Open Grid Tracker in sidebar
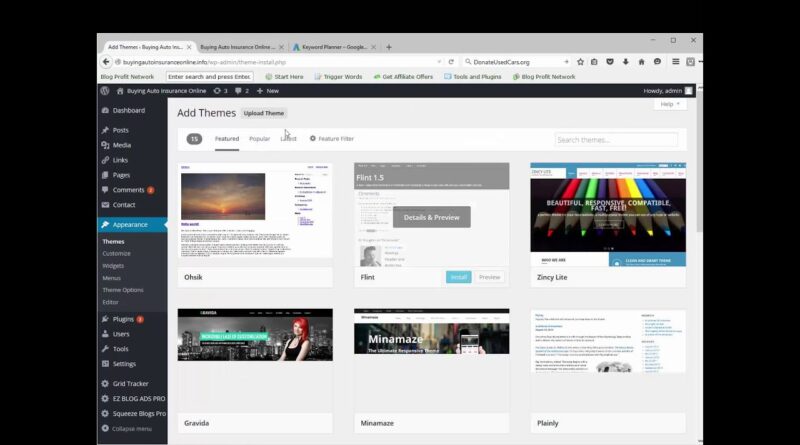 130,383
